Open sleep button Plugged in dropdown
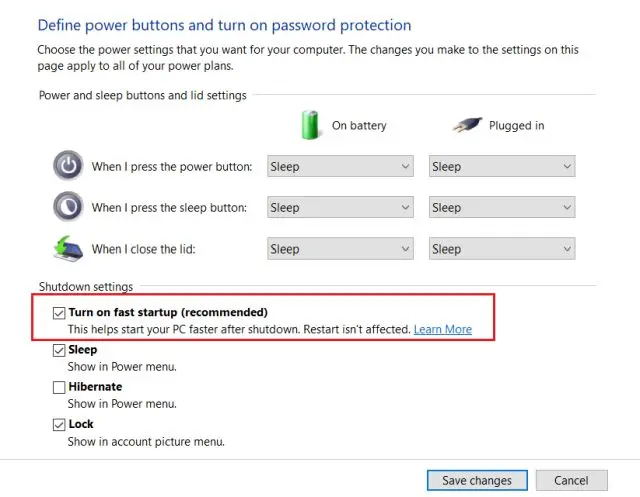Image resolution: width=640 pixels, height=497 pixels. (502, 207)
